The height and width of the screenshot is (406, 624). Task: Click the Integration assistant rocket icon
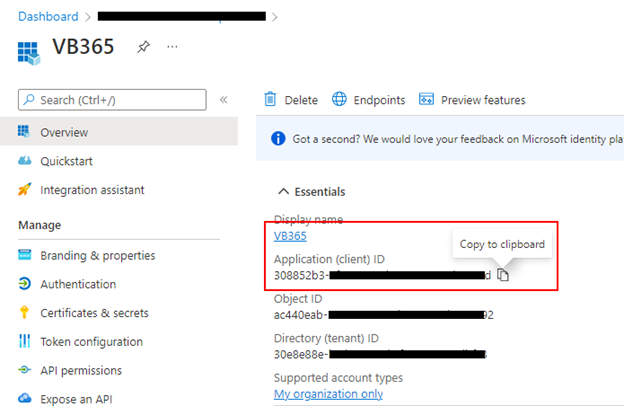coord(24,189)
